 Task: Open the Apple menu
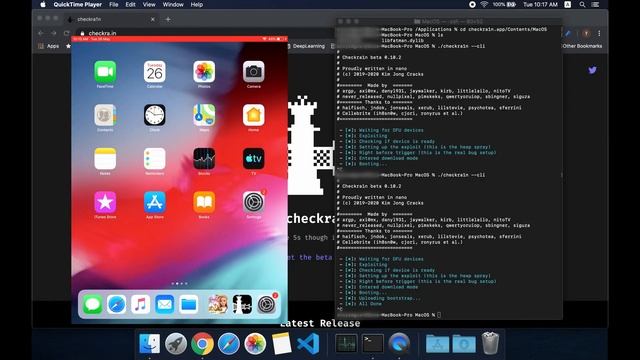click(x=43, y=4)
